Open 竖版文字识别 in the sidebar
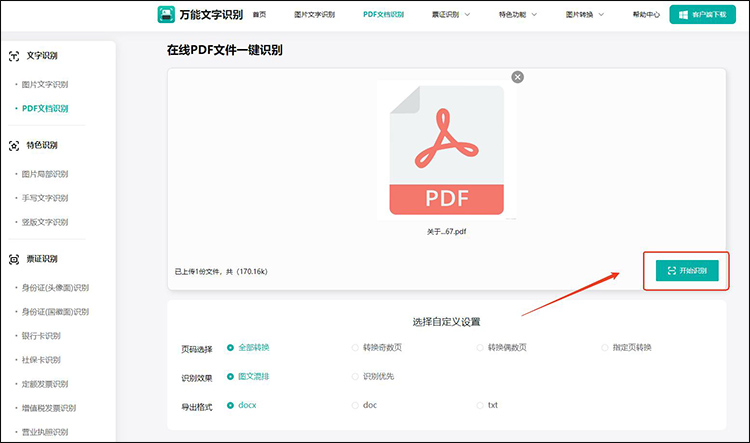Image resolution: width=750 pixels, height=443 pixels. tap(45, 222)
